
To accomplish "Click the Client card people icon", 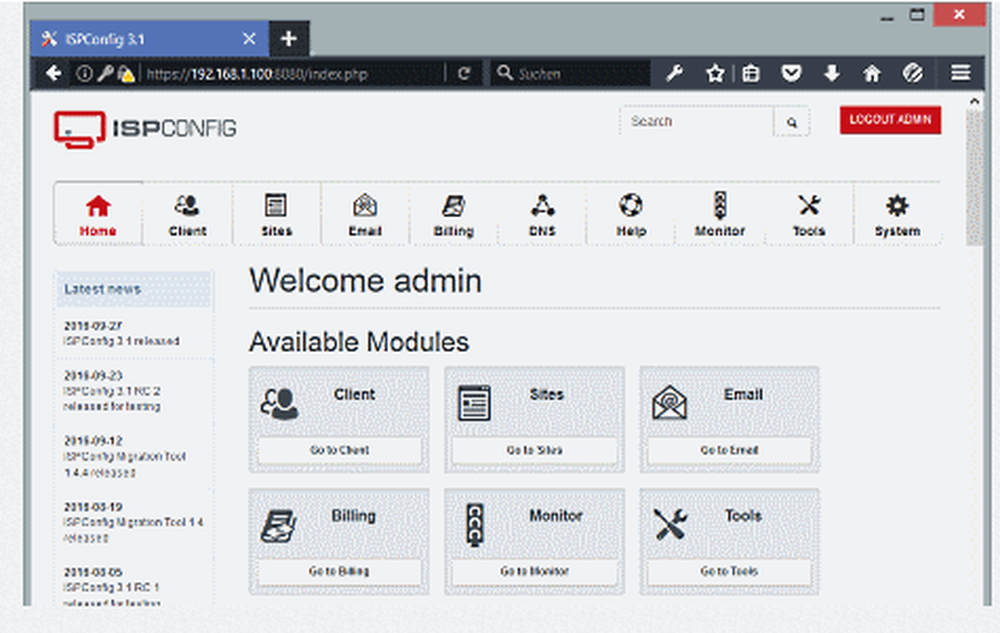I will click(x=279, y=404).
